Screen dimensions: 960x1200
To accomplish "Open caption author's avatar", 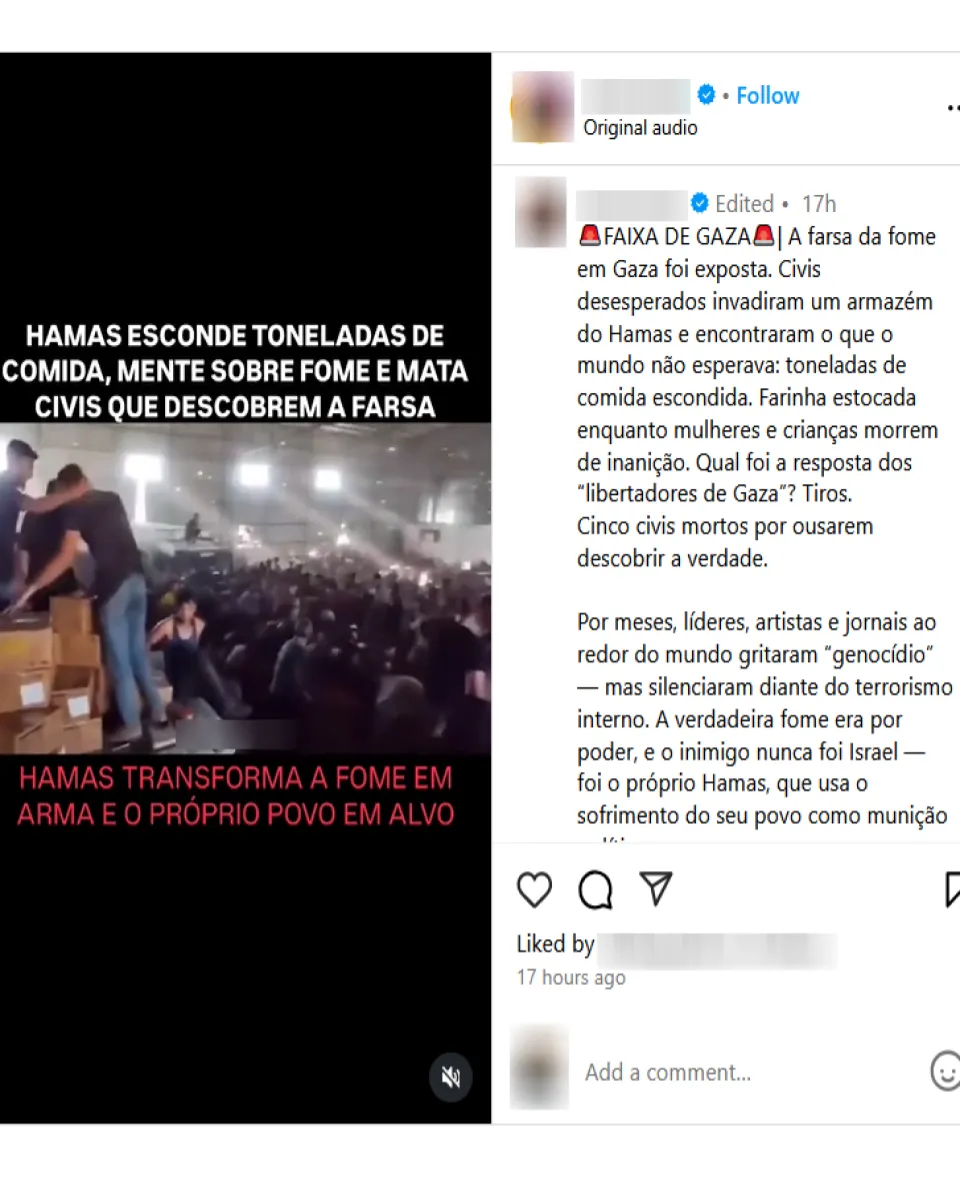I will click(541, 212).
